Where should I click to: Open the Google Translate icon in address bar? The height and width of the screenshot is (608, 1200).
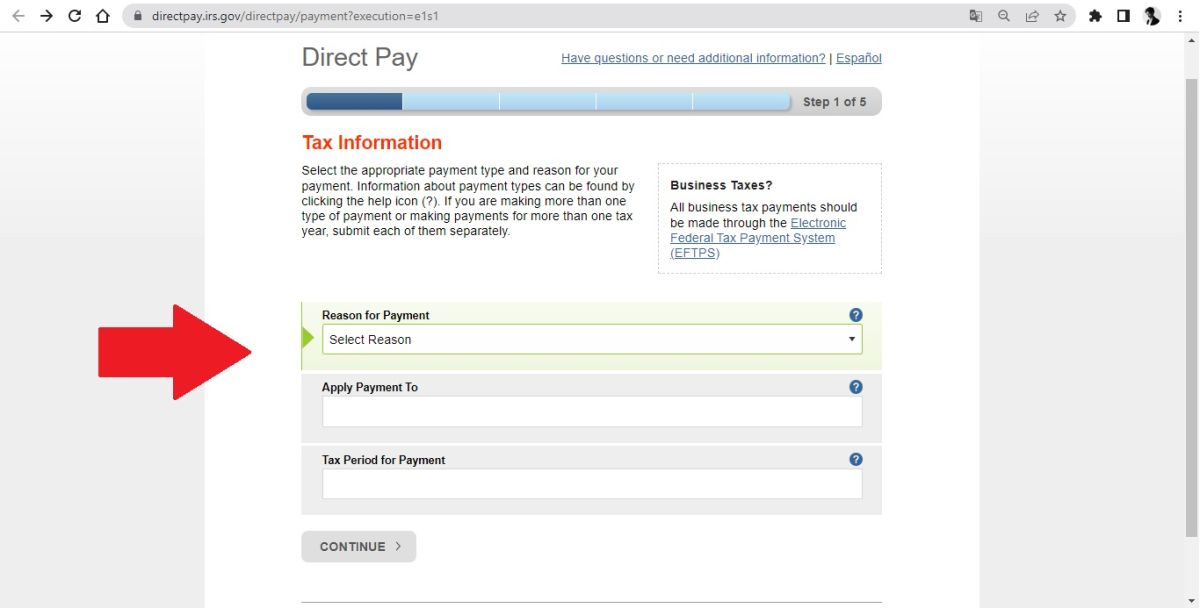(976, 16)
